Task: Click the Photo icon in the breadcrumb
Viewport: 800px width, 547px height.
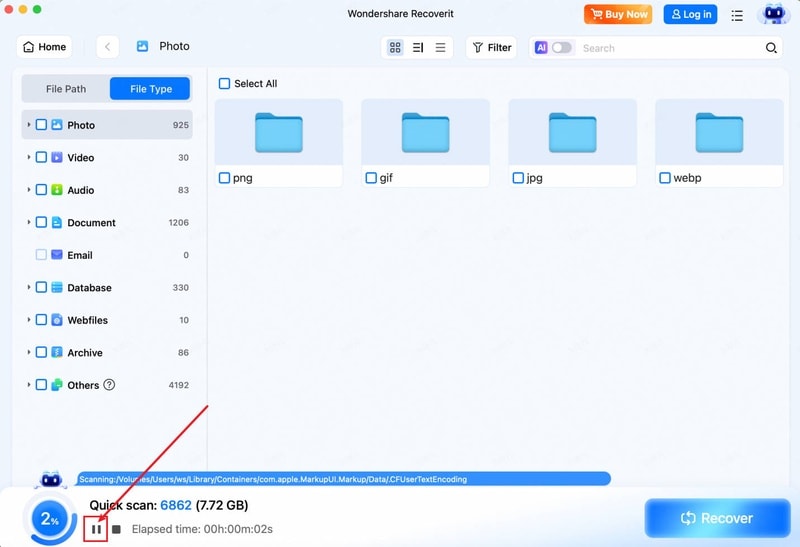Action: (142, 46)
